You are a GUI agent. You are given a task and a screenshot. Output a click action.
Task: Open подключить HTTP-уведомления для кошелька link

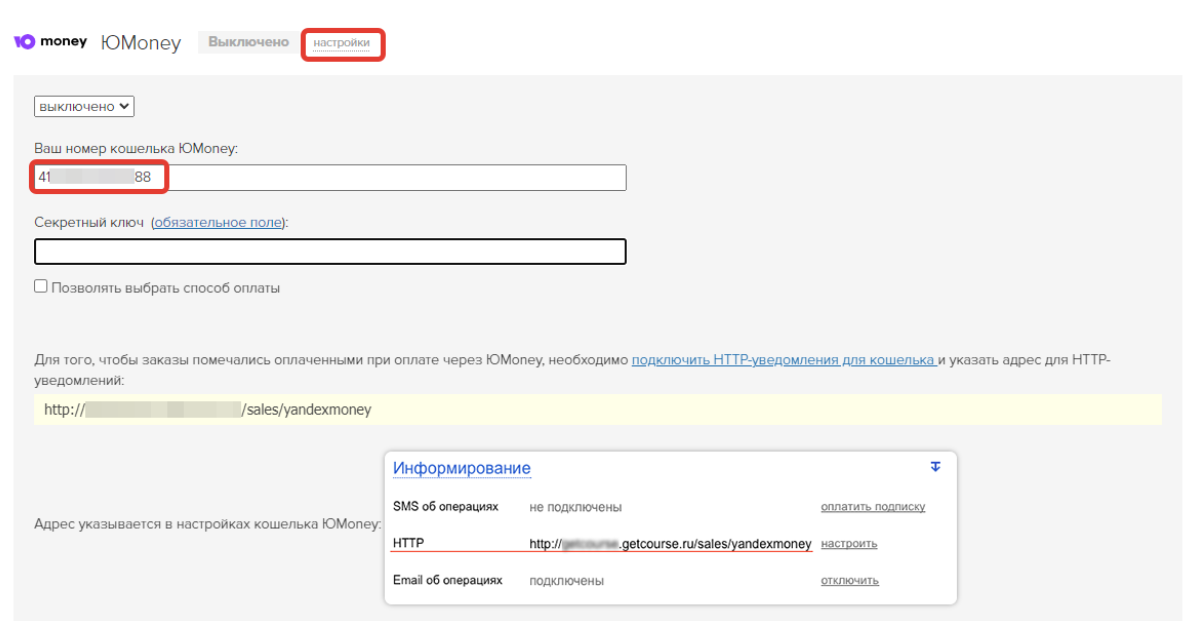tap(784, 360)
